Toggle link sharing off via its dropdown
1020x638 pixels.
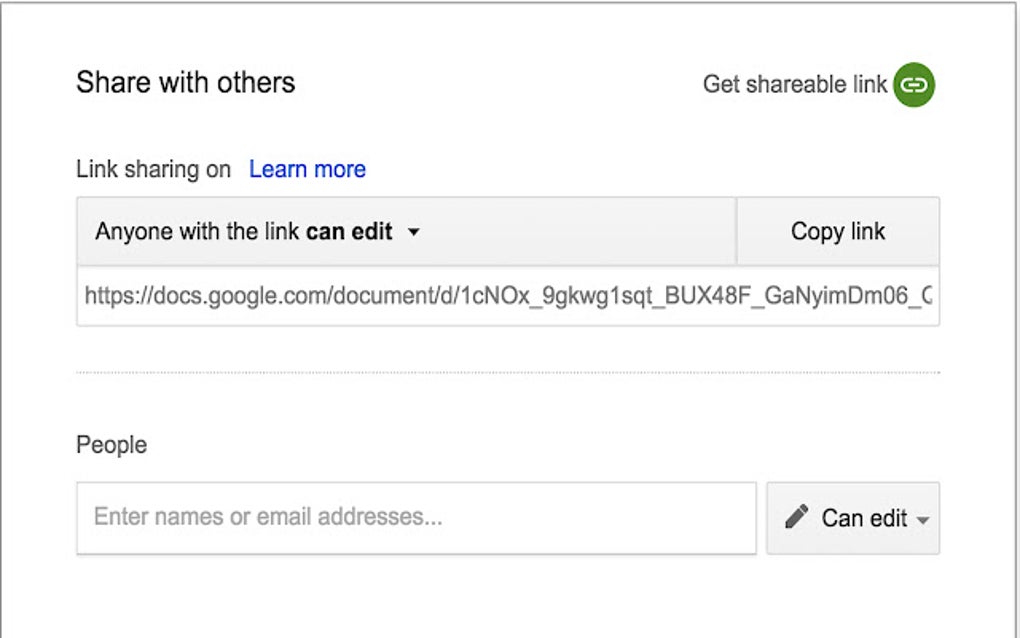click(x=415, y=231)
